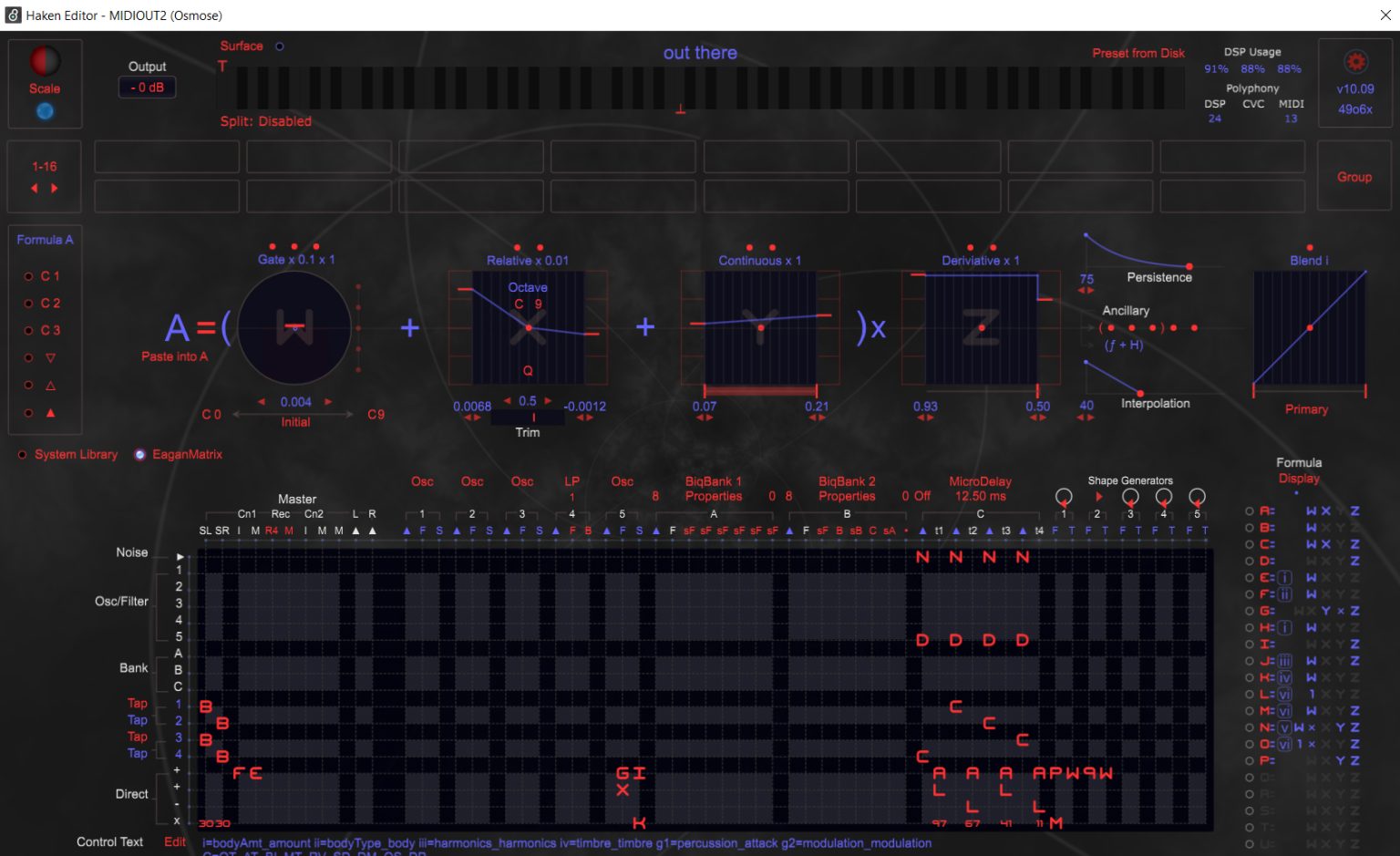Click the F matrix point in Direct row

(239, 773)
